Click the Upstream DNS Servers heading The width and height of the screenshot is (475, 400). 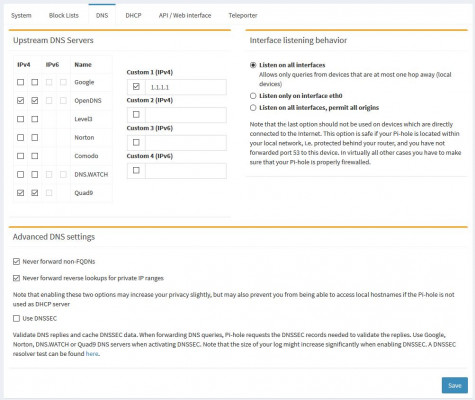[53, 40]
